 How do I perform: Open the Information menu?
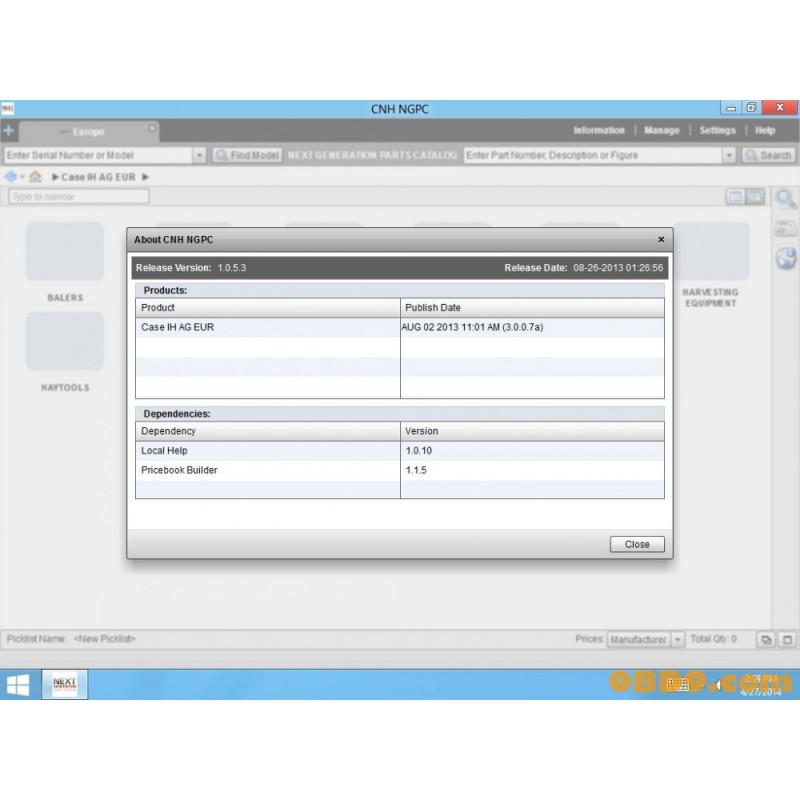pos(598,130)
